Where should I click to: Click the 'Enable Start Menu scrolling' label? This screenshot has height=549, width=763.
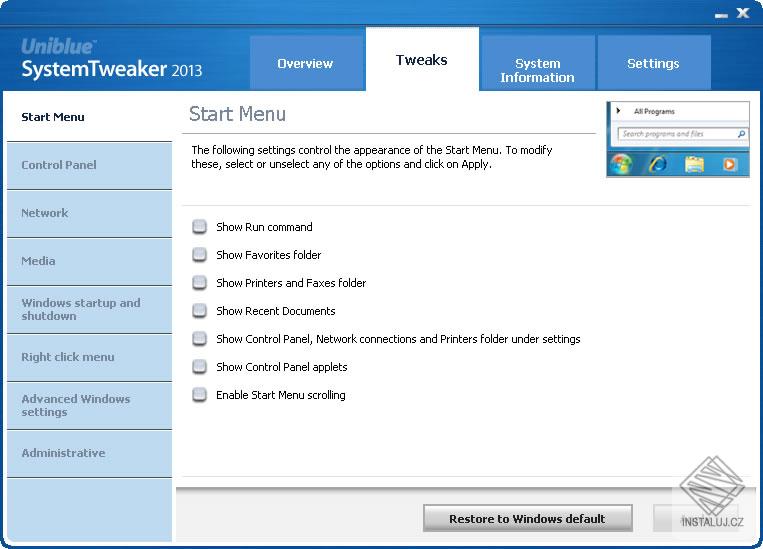click(281, 395)
